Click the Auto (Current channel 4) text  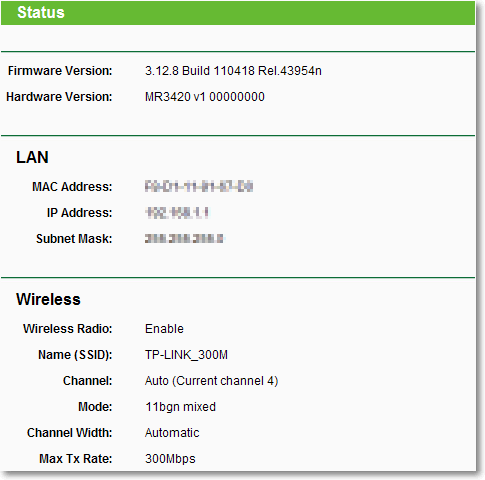coord(212,381)
